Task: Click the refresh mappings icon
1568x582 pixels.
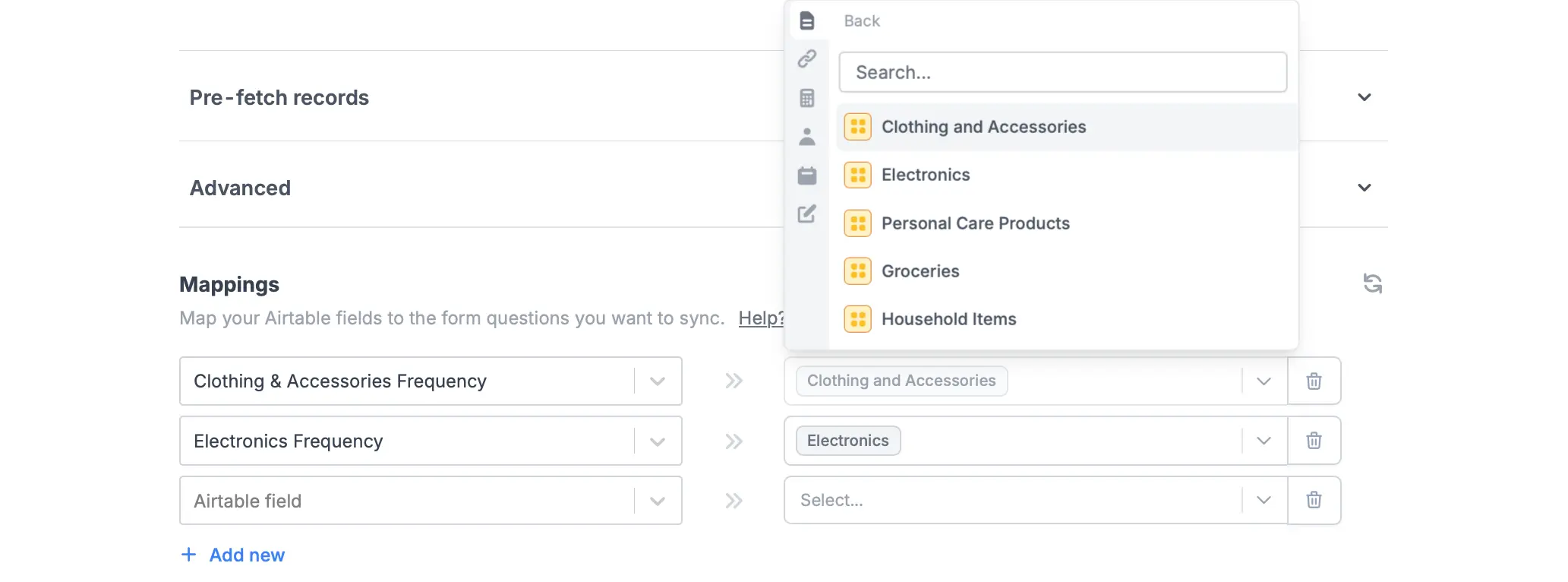Action: (x=1372, y=283)
